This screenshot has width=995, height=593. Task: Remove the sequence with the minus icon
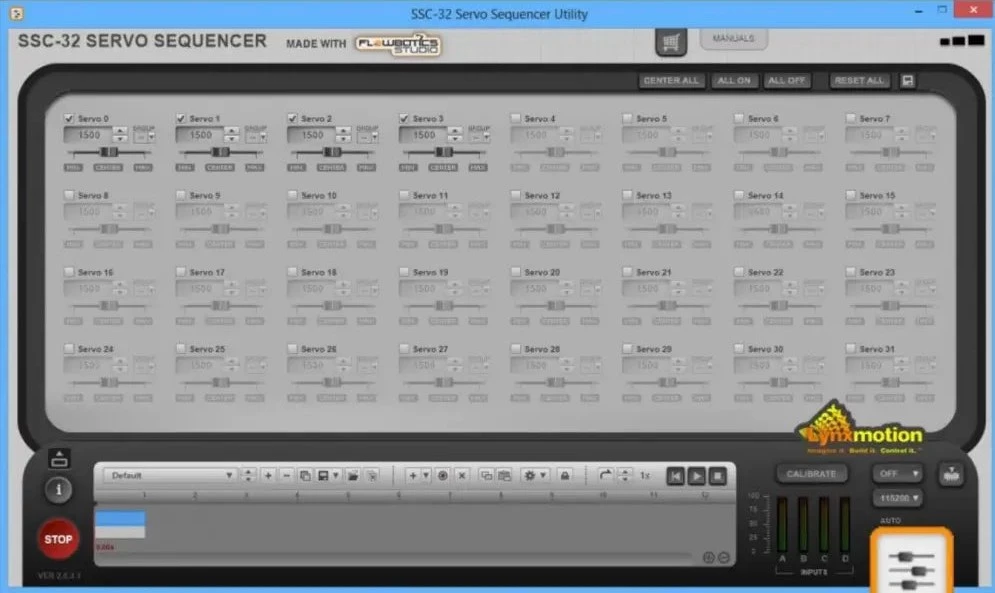coord(286,476)
